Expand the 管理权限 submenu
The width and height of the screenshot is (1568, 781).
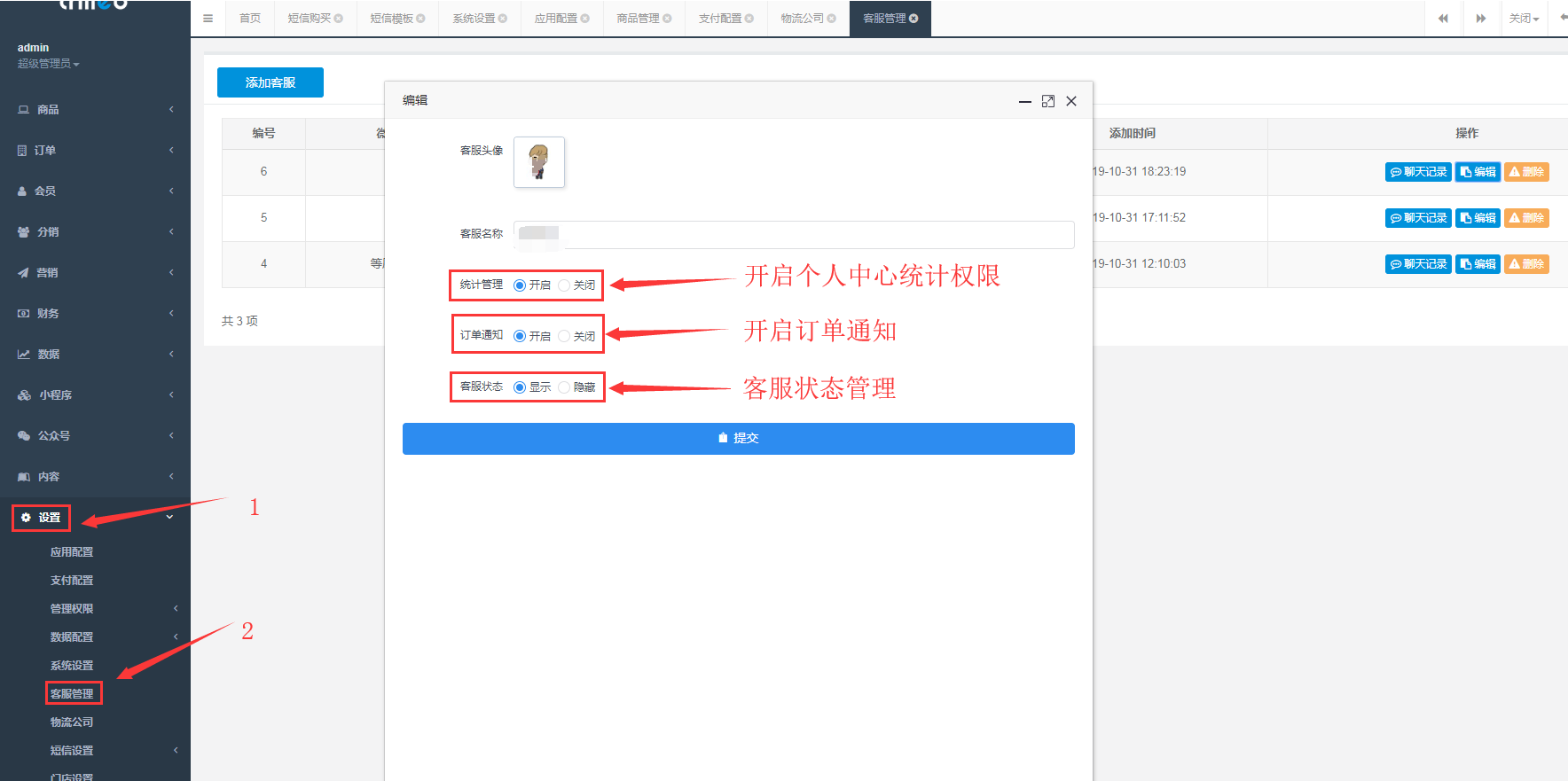(176, 608)
